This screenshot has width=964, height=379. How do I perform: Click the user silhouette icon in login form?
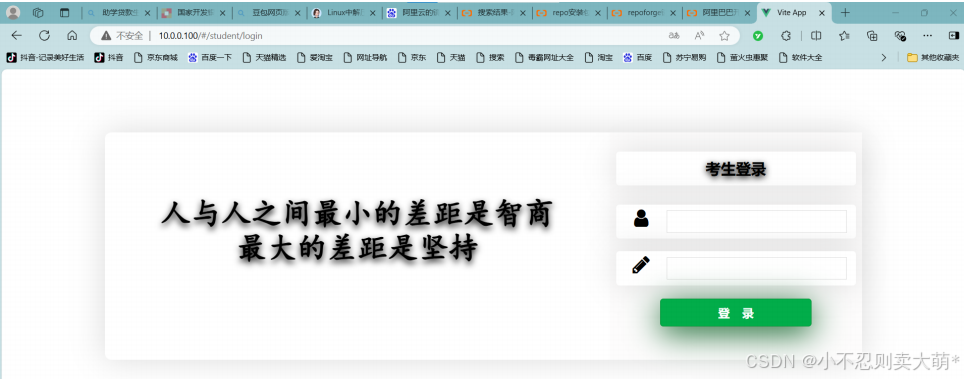tap(641, 218)
